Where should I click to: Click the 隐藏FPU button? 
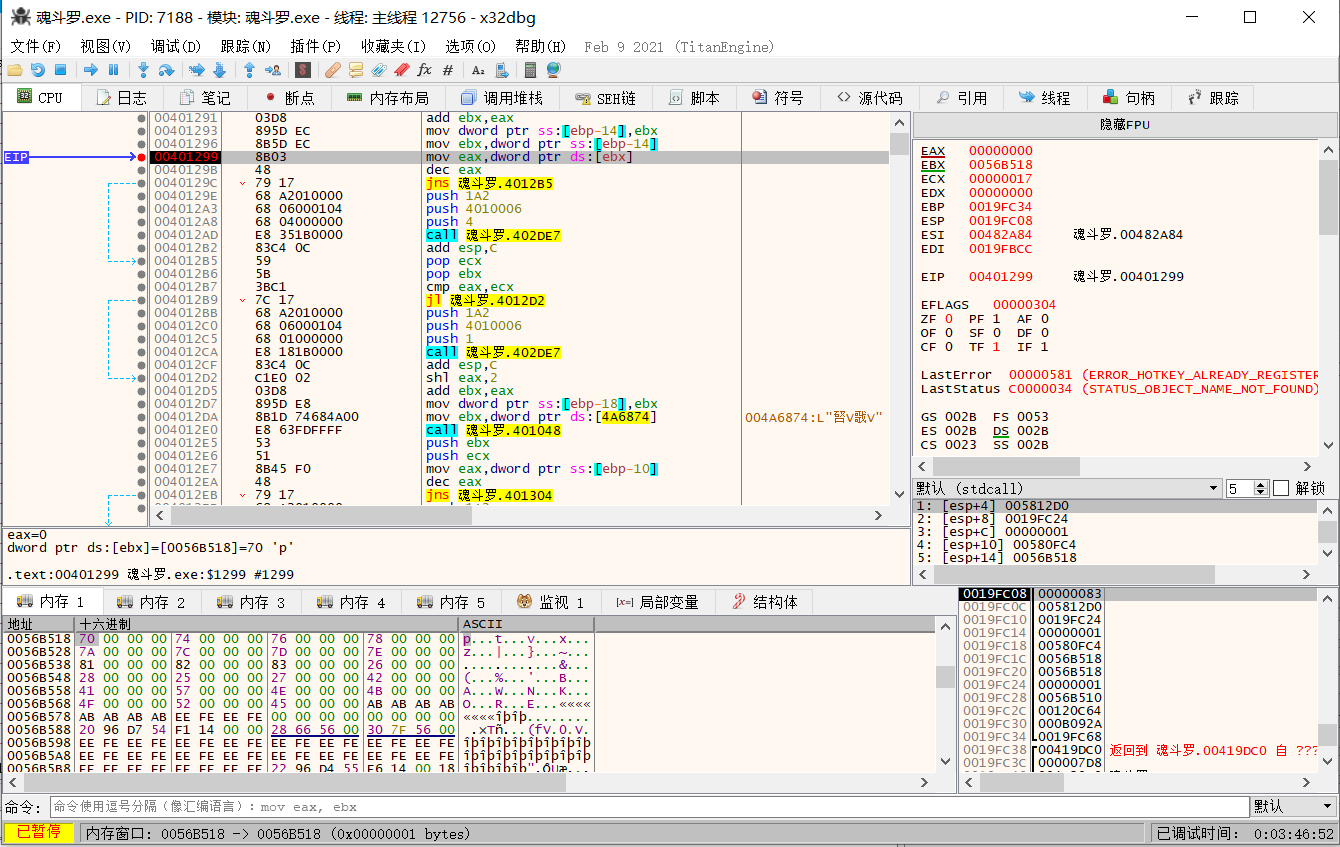coord(1125,125)
